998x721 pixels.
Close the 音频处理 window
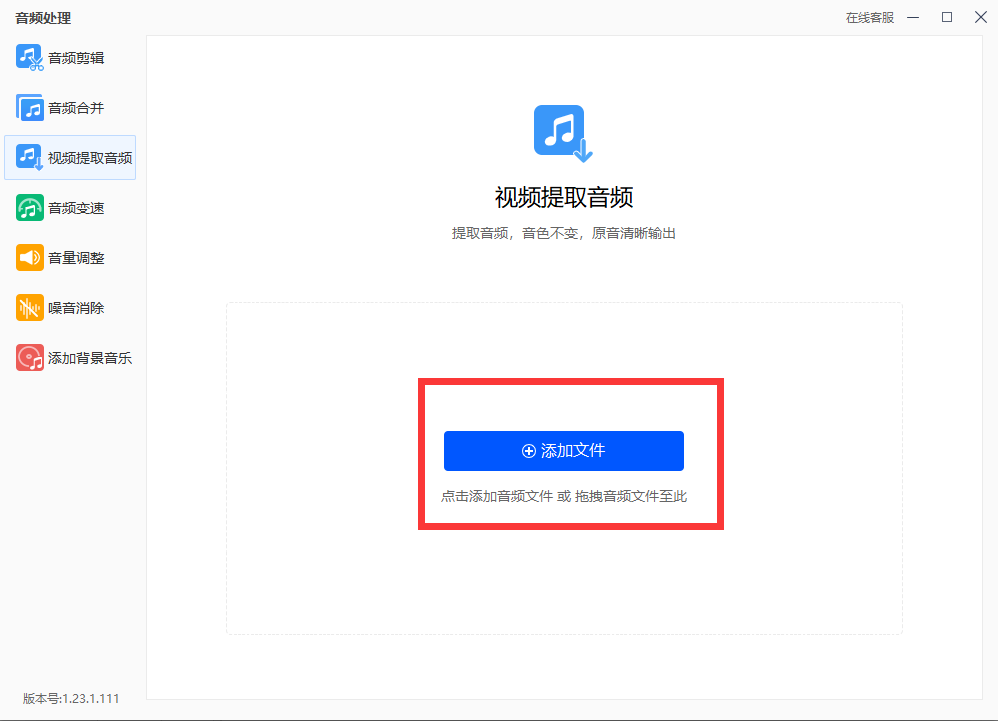pos(981,17)
